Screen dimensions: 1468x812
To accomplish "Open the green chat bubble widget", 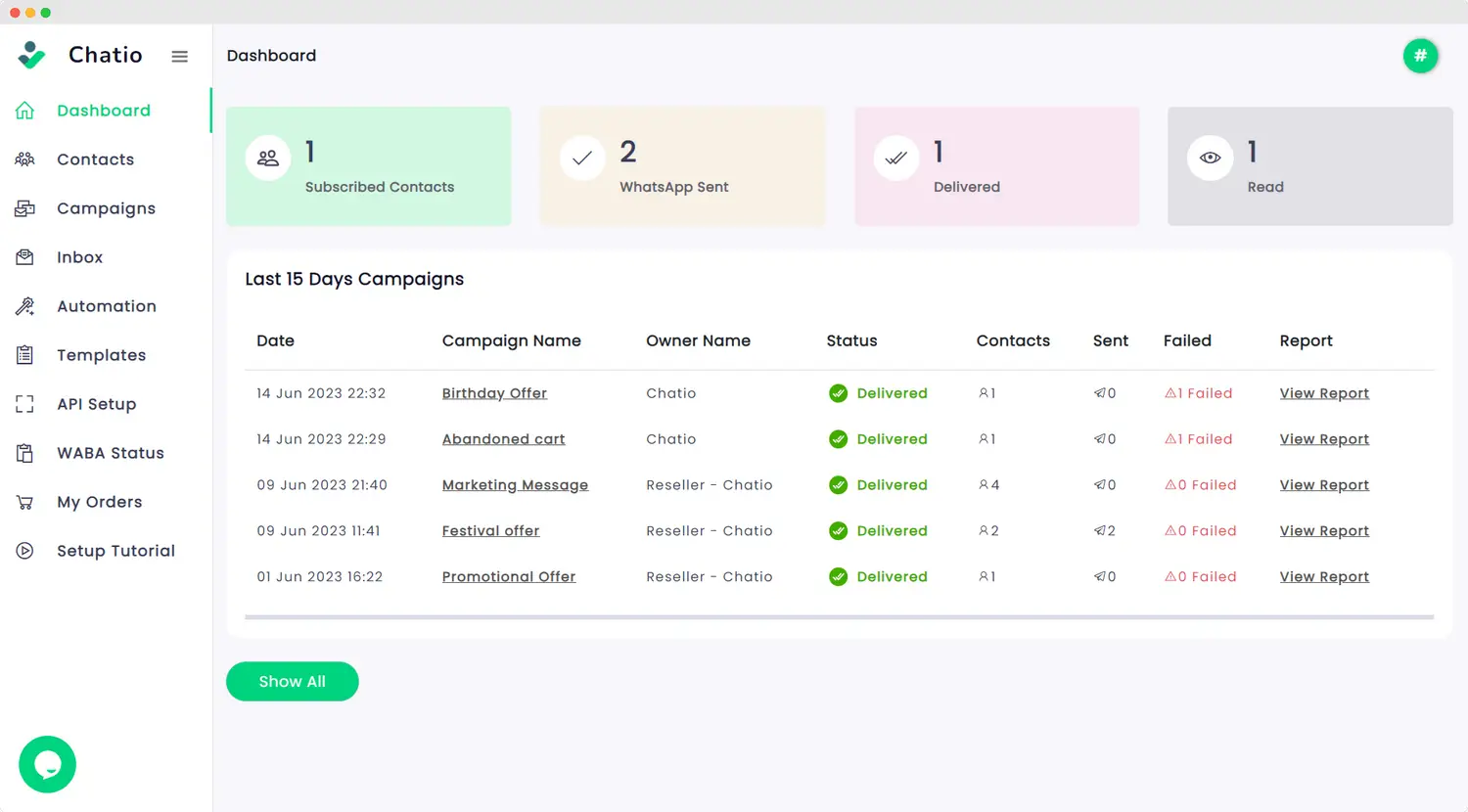I will click(47, 764).
